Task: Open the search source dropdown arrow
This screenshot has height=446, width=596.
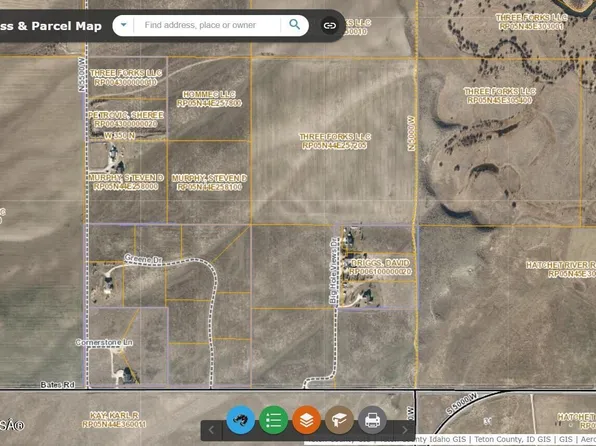Action: pyautogui.click(x=124, y=25)
